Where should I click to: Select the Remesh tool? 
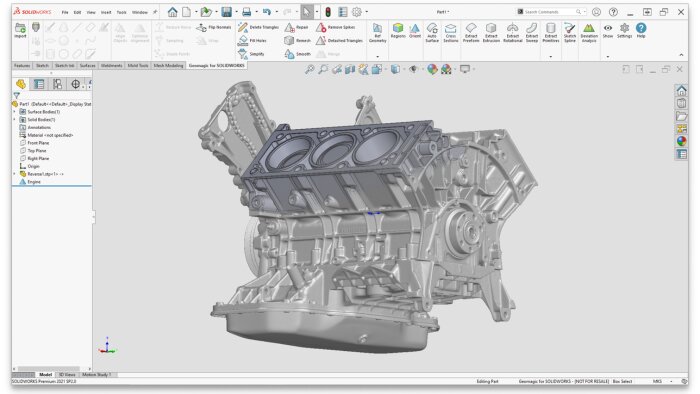pyautogui.click(x=297, y=41)
